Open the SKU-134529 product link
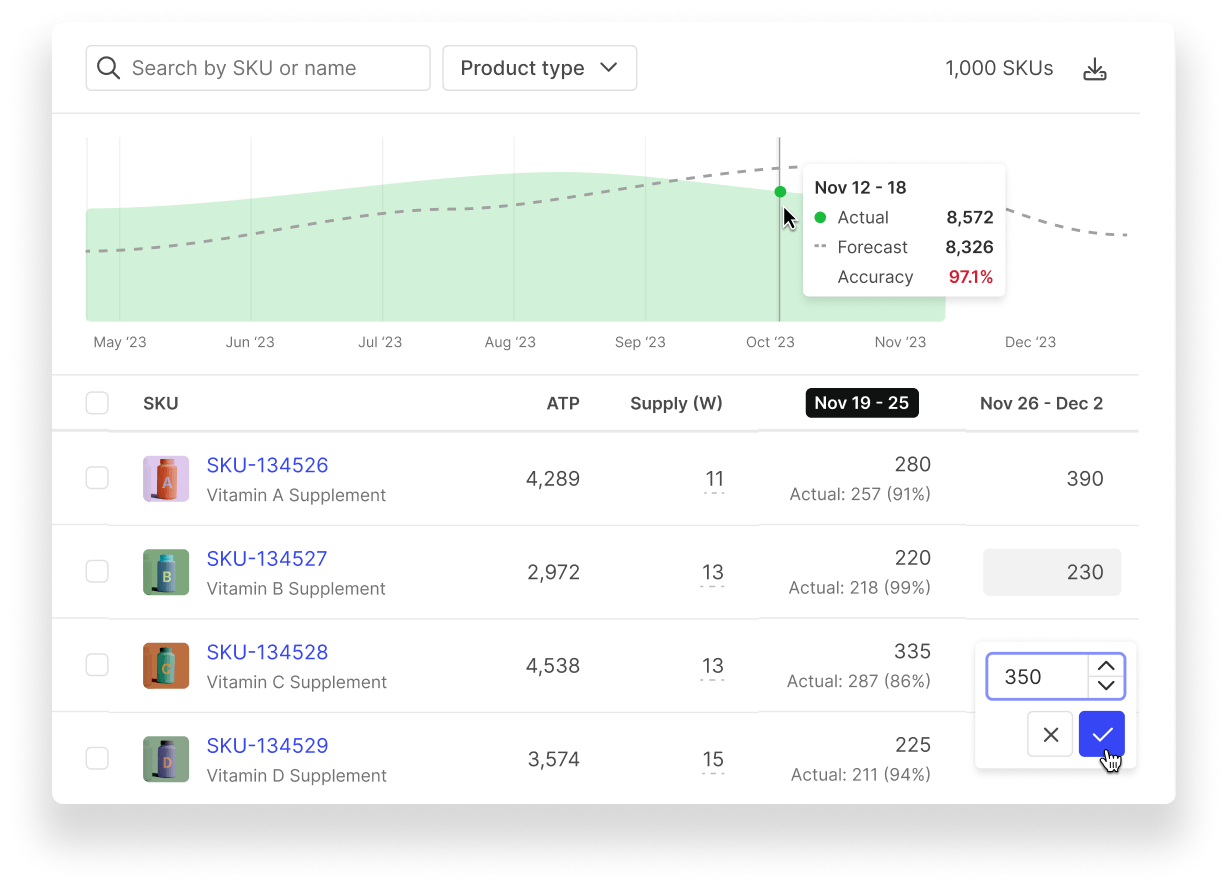 [x=267, y=745]
